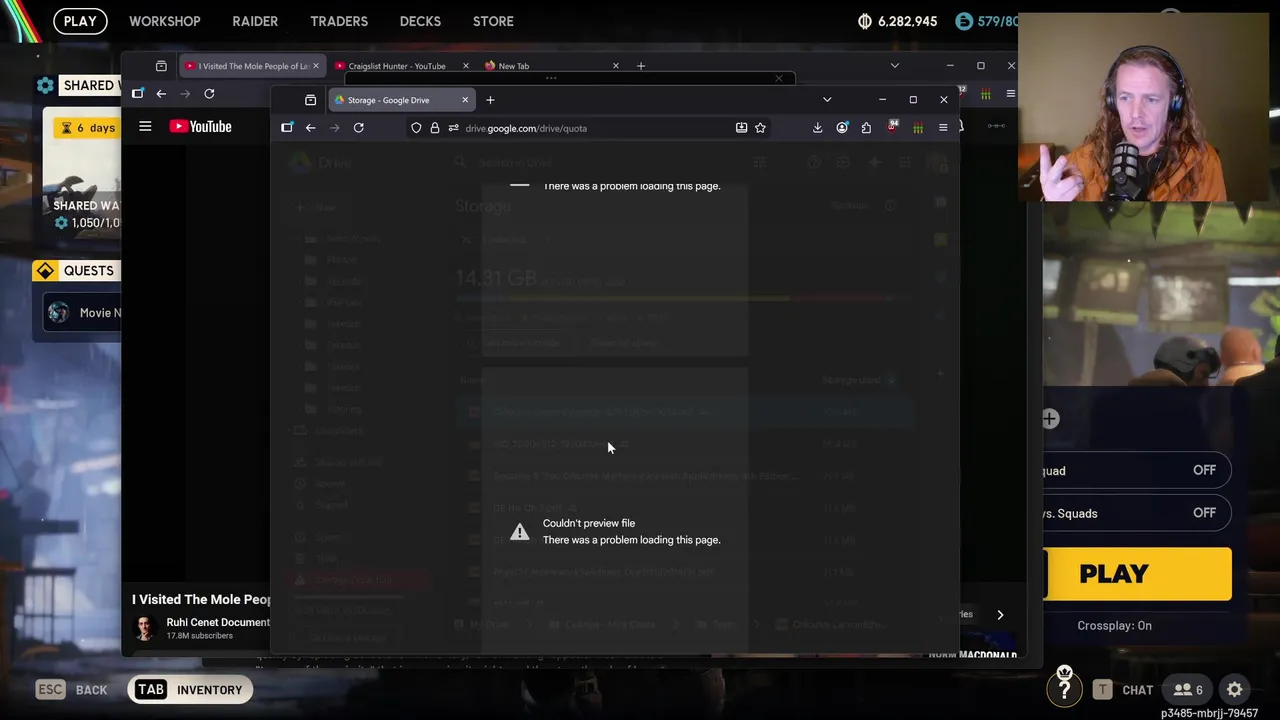Screen dimensions: 1280x720
Task: Click the YouTube logo
Action: [200, 126]
